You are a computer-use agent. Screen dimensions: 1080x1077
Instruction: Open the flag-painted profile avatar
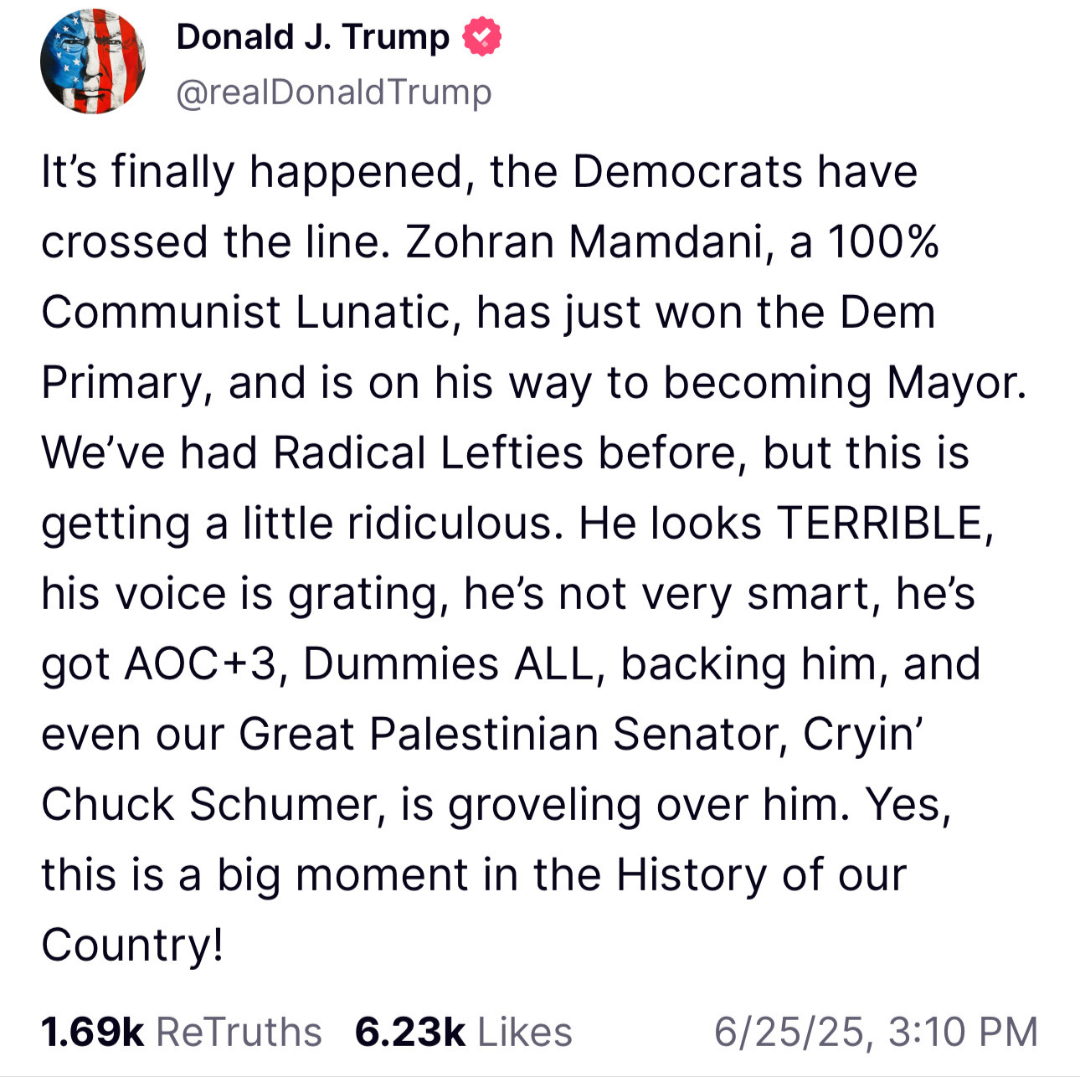tap(93, 62)
